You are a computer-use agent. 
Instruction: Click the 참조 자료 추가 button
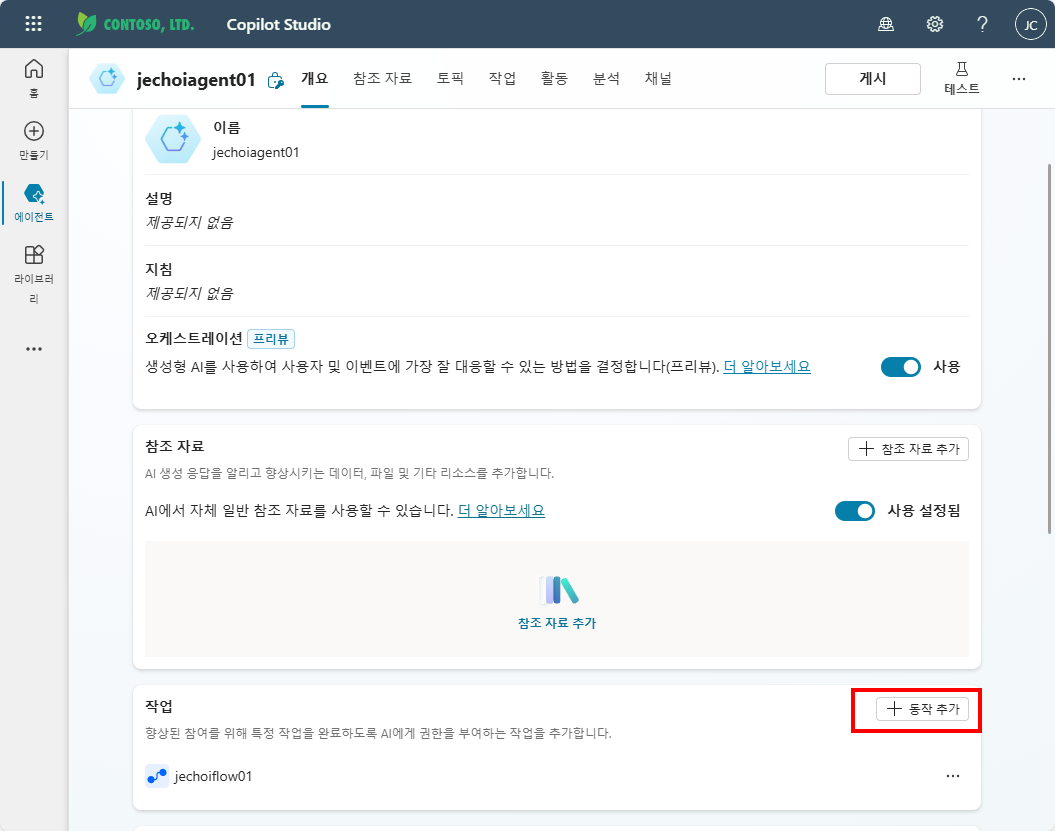point(908,449)
